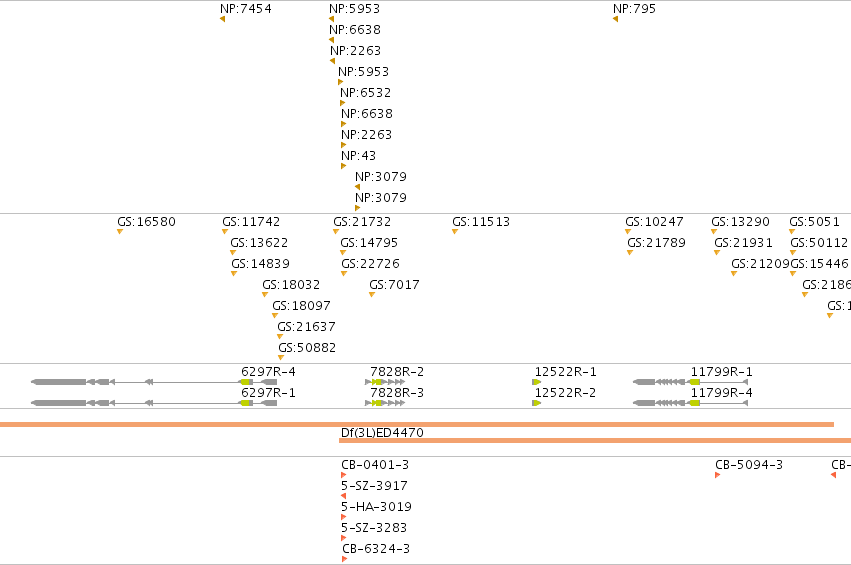Pick the triangle marker under GS:21637
Image resolution: width=851 pixels, height=565 pixels.
click(x=280, y=337)
